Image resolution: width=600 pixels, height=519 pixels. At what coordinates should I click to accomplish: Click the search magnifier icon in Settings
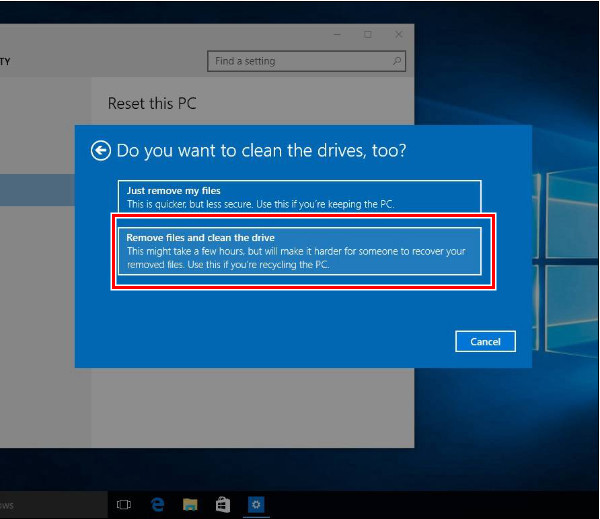coord(397,61)
